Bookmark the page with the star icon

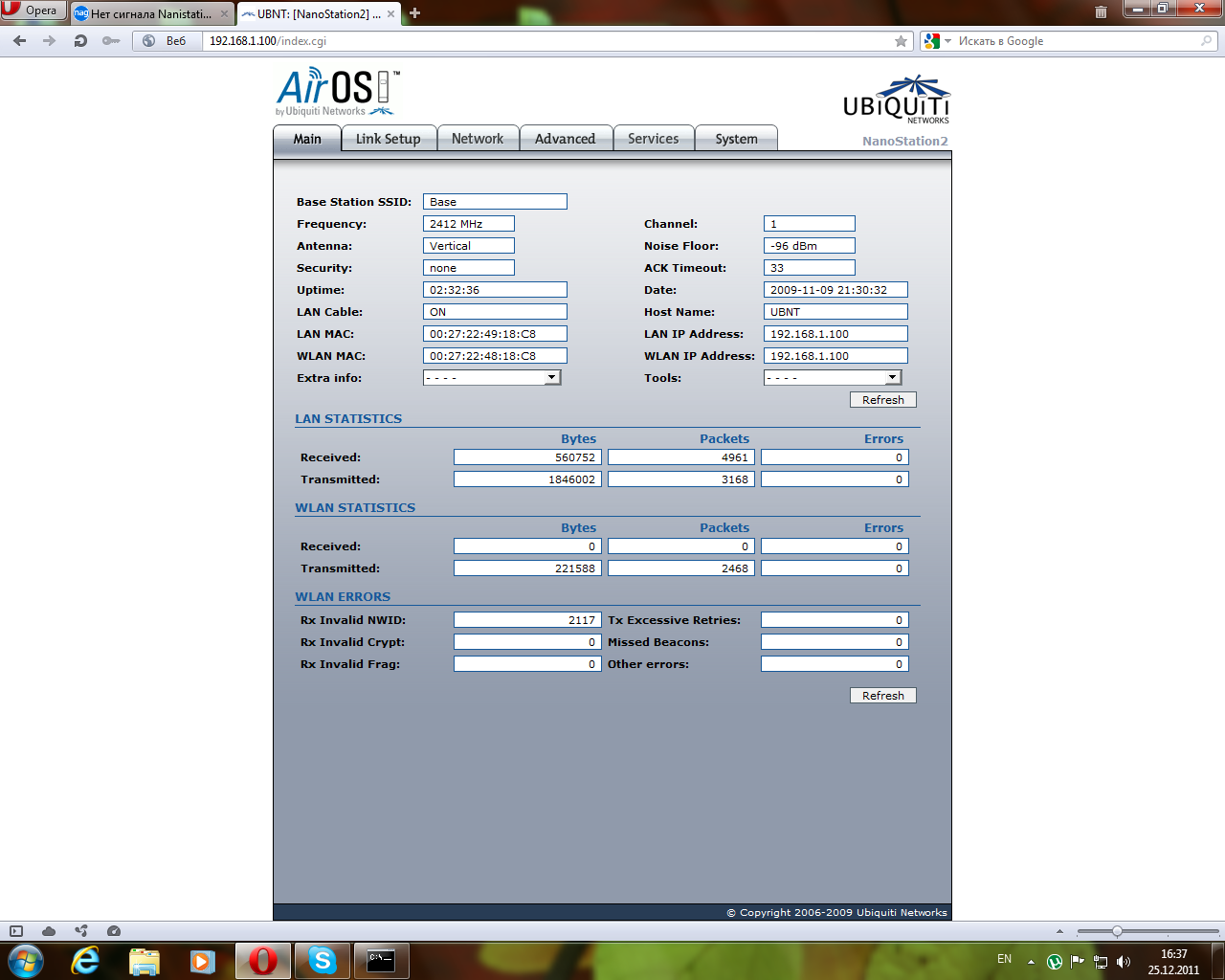coord(901,41)
